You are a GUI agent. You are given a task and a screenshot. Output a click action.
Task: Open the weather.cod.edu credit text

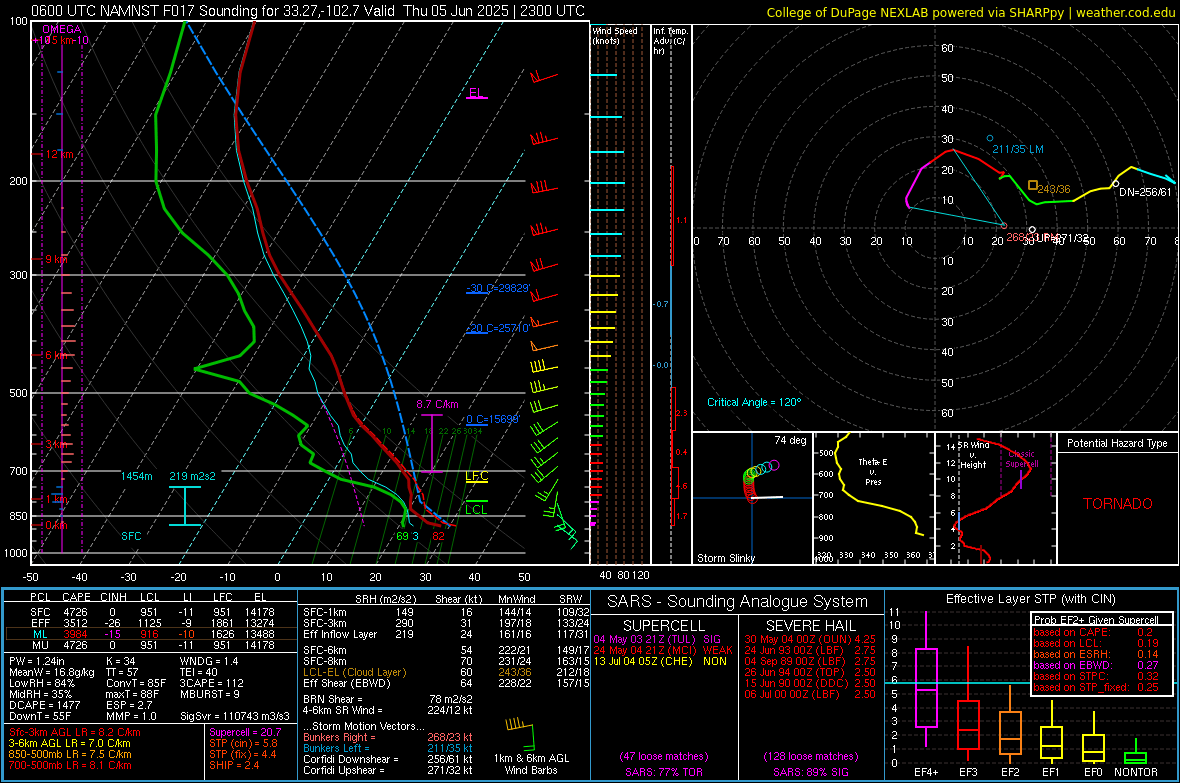coord(1125,12)
